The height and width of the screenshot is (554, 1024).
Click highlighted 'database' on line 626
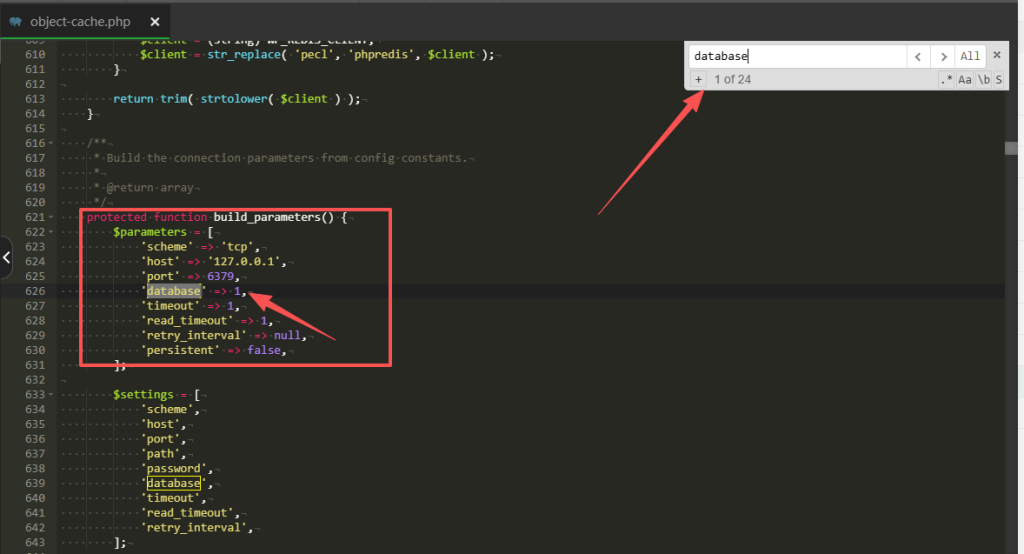pyautogui.click(x=174, y=291)
